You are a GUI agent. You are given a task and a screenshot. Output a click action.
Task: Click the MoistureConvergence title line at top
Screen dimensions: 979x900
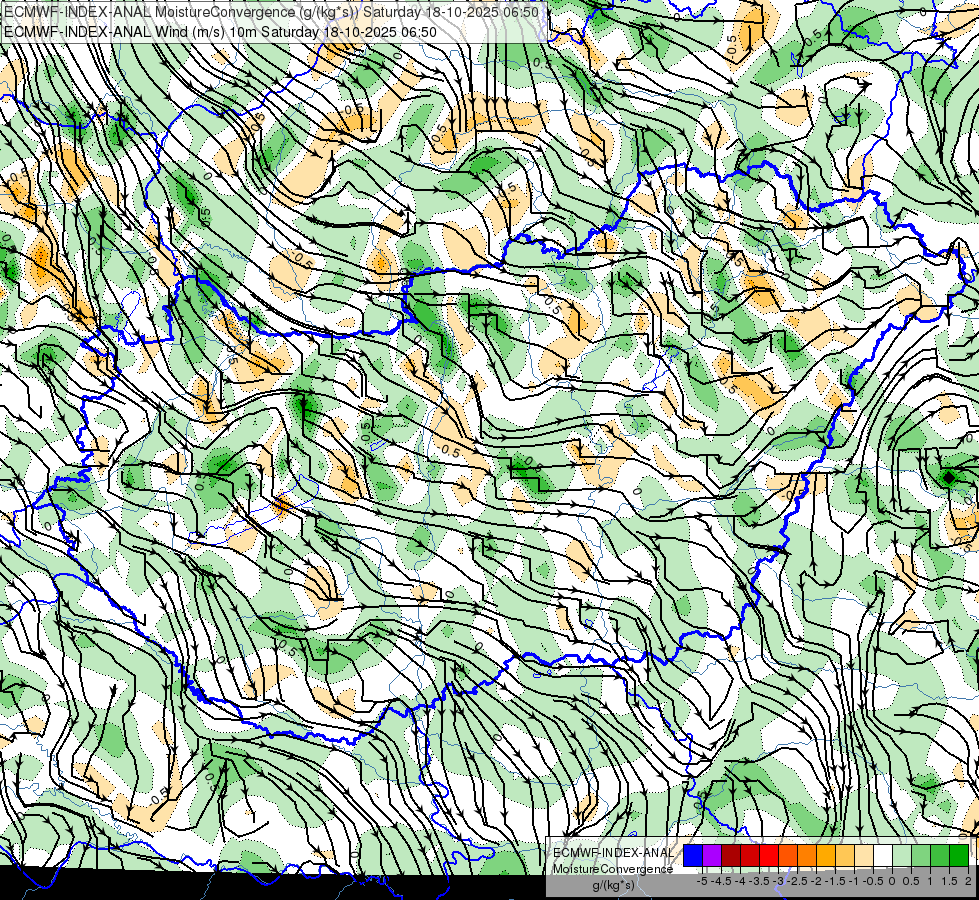pyautogui.click(x=272, y=12)
